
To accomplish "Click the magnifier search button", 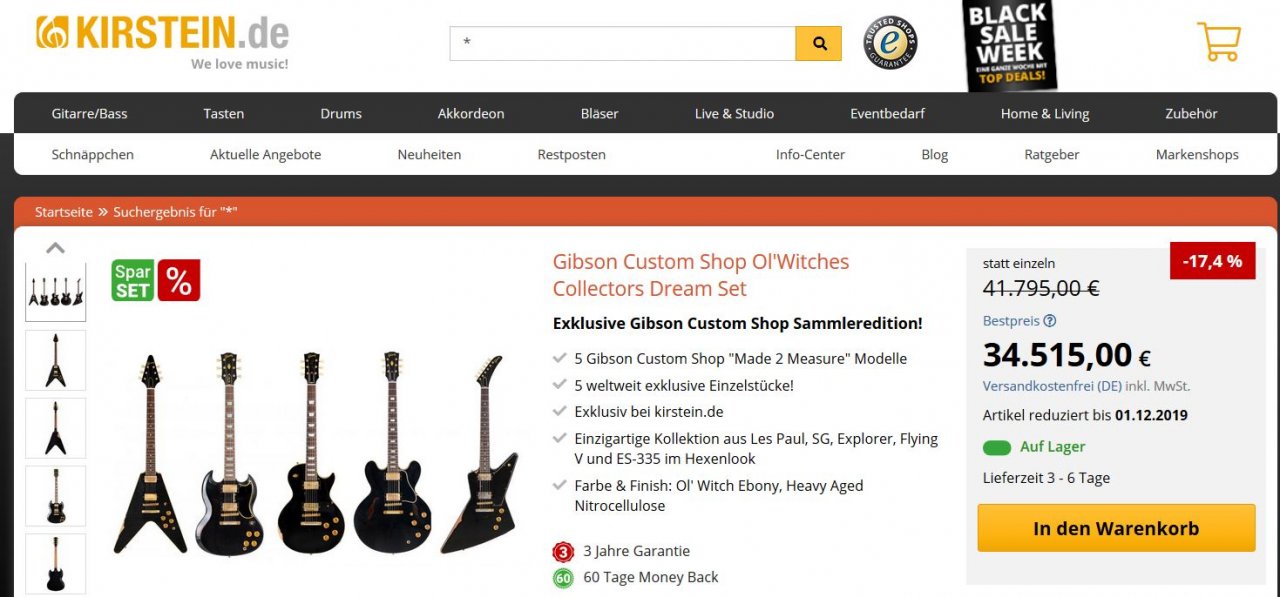I will [x=819, y=44].
